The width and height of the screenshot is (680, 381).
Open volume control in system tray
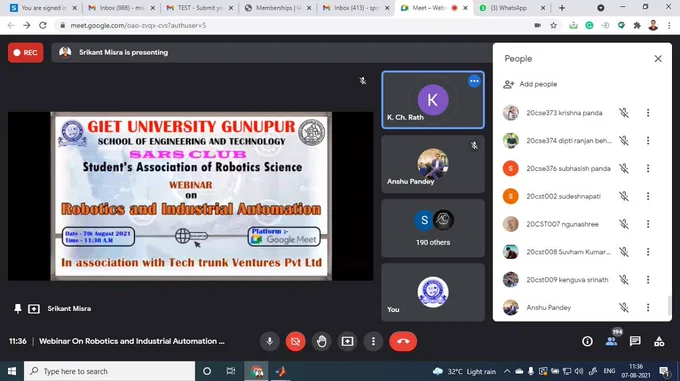point(579,371)
